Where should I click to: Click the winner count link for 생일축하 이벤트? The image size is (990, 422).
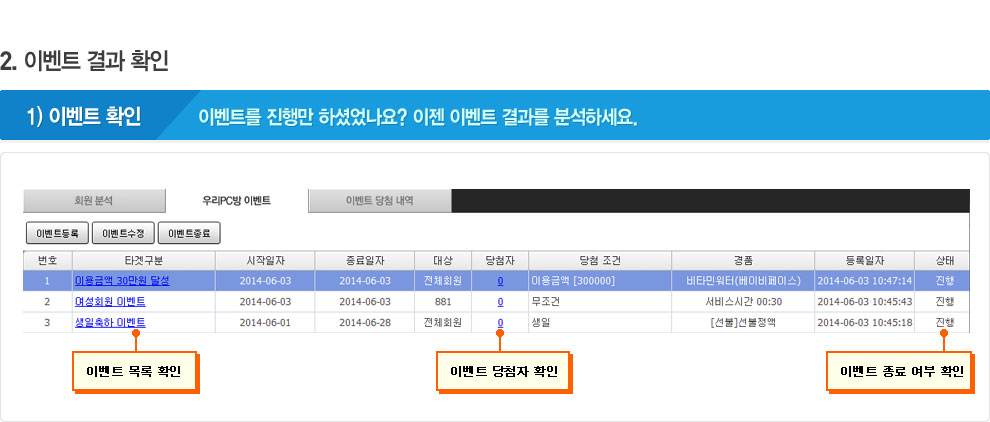500,322
